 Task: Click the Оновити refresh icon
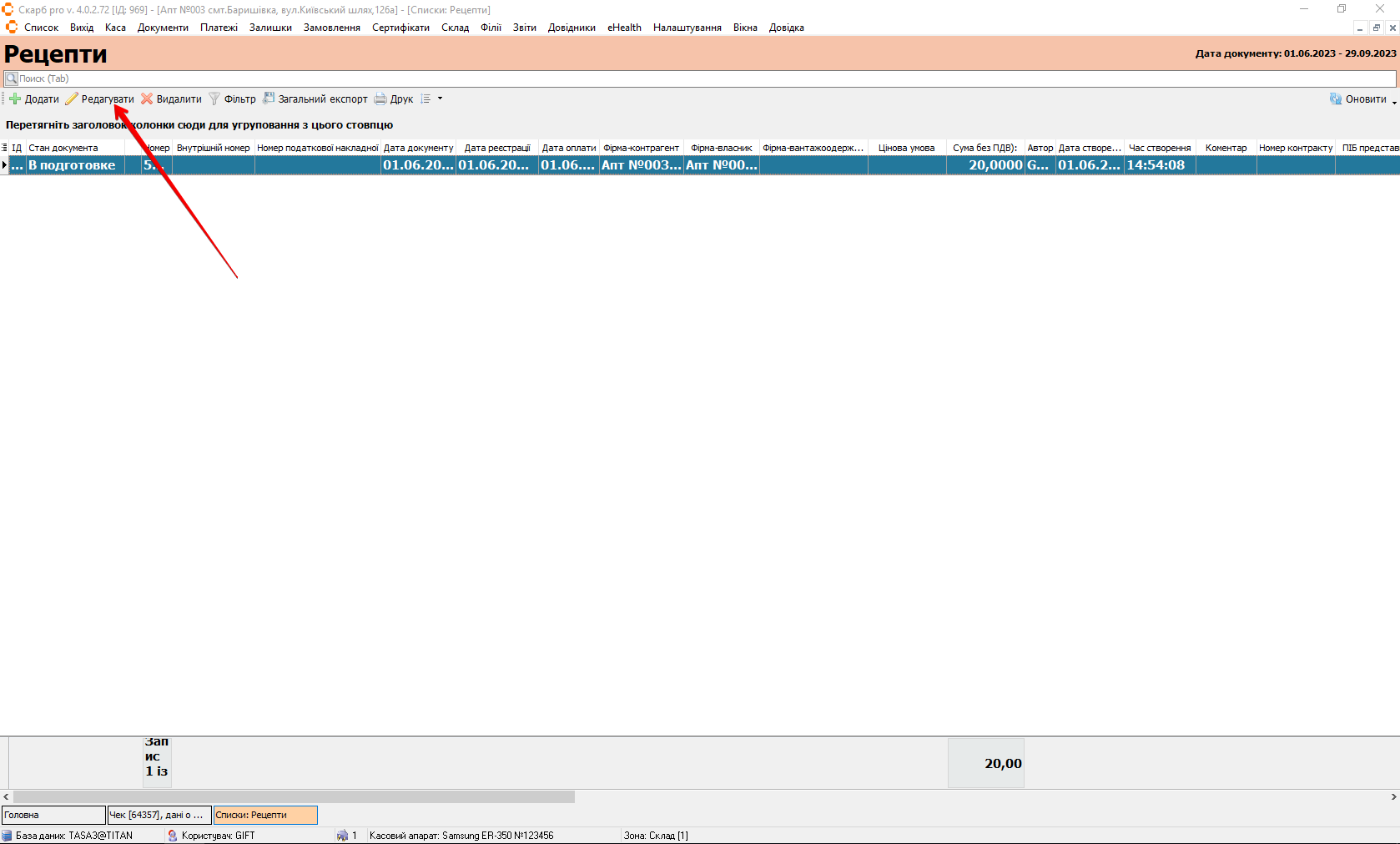[1336, 99]
